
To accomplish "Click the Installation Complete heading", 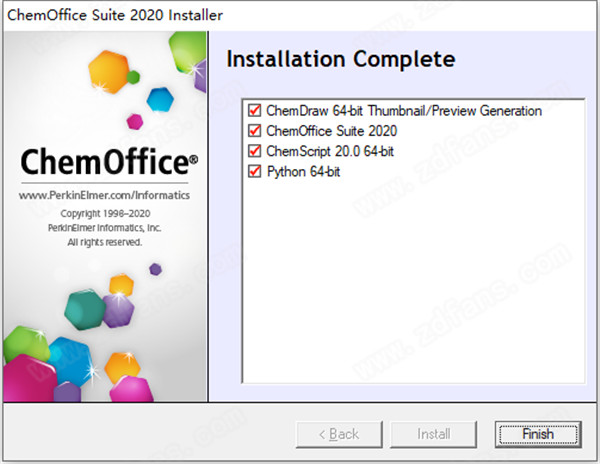I will point(341,59).
